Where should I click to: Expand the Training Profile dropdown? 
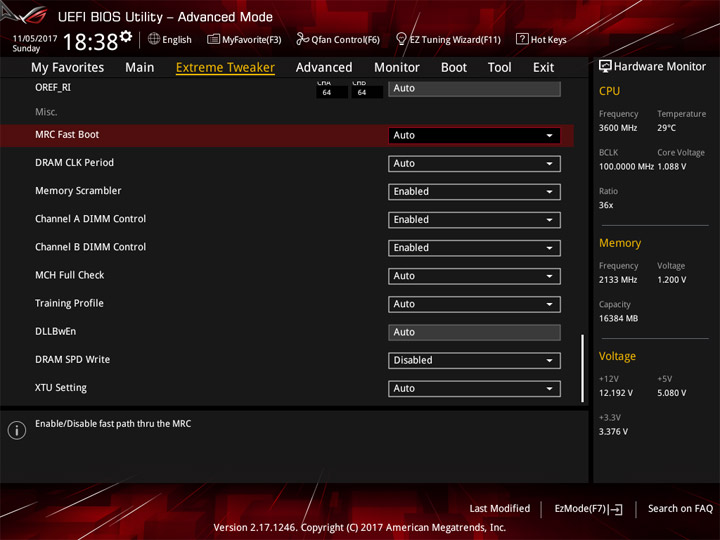pyautogui.click(x=474, y=304)
